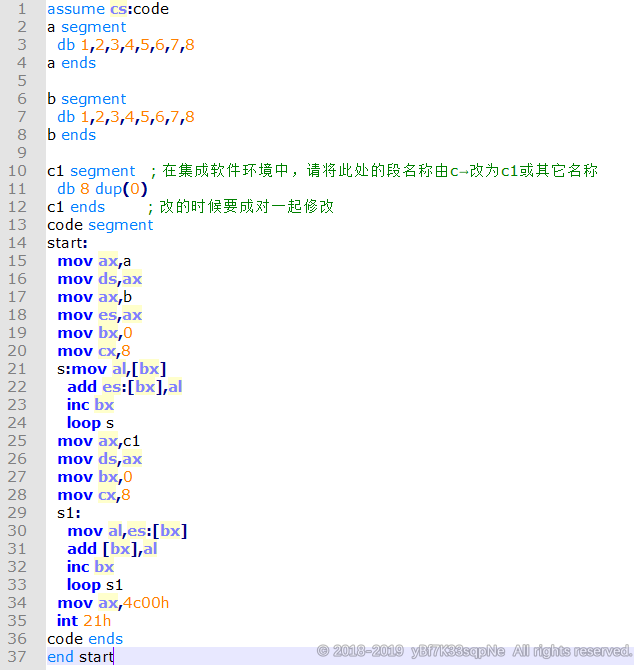The width and height of the screenshot is (634, 670).
Task: Click 'inc bx' on line 23
Action: tap(91, 405)
